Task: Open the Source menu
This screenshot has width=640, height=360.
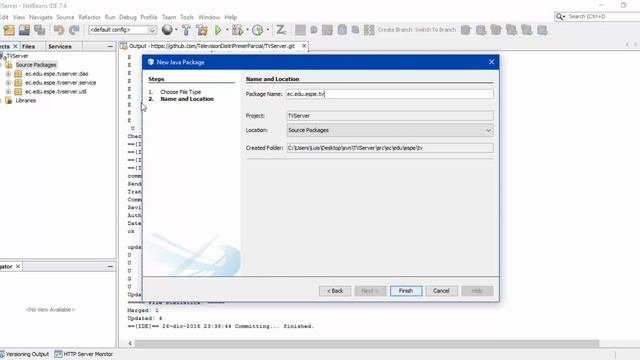Action: click(x=65, y=17)
